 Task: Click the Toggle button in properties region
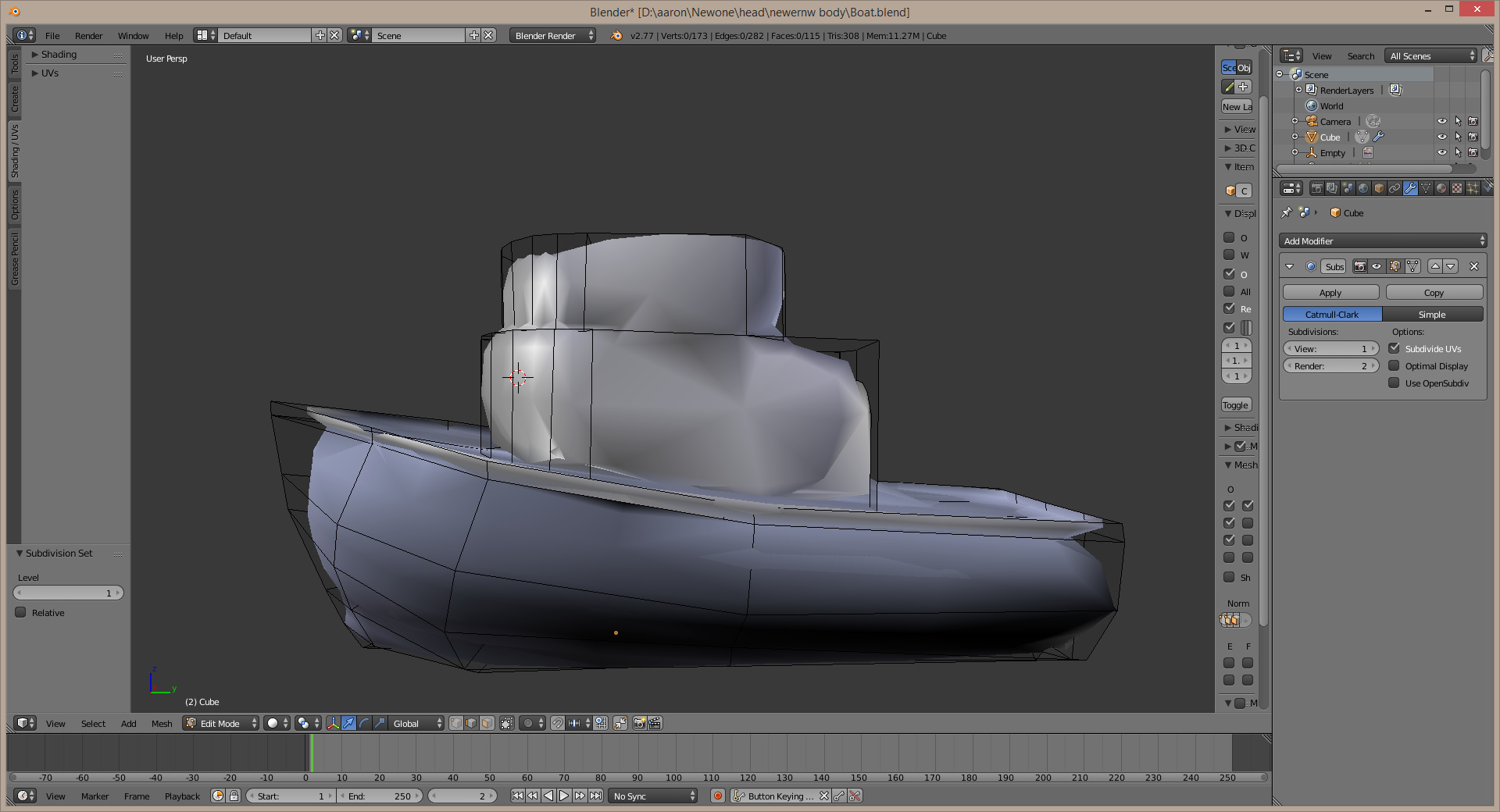pos(1236,404)
